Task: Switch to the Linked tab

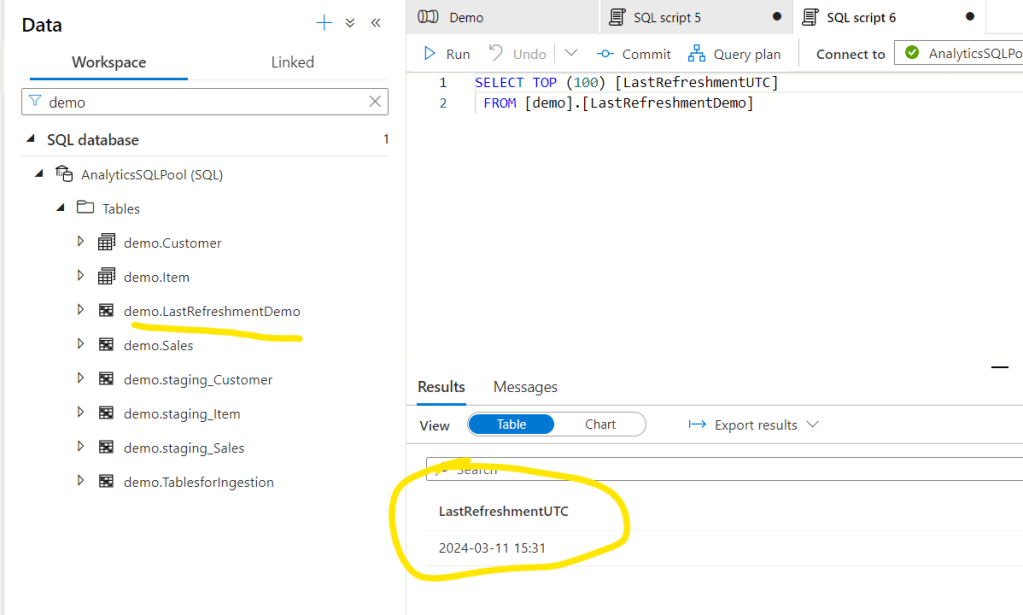Action: coord(292,62)
